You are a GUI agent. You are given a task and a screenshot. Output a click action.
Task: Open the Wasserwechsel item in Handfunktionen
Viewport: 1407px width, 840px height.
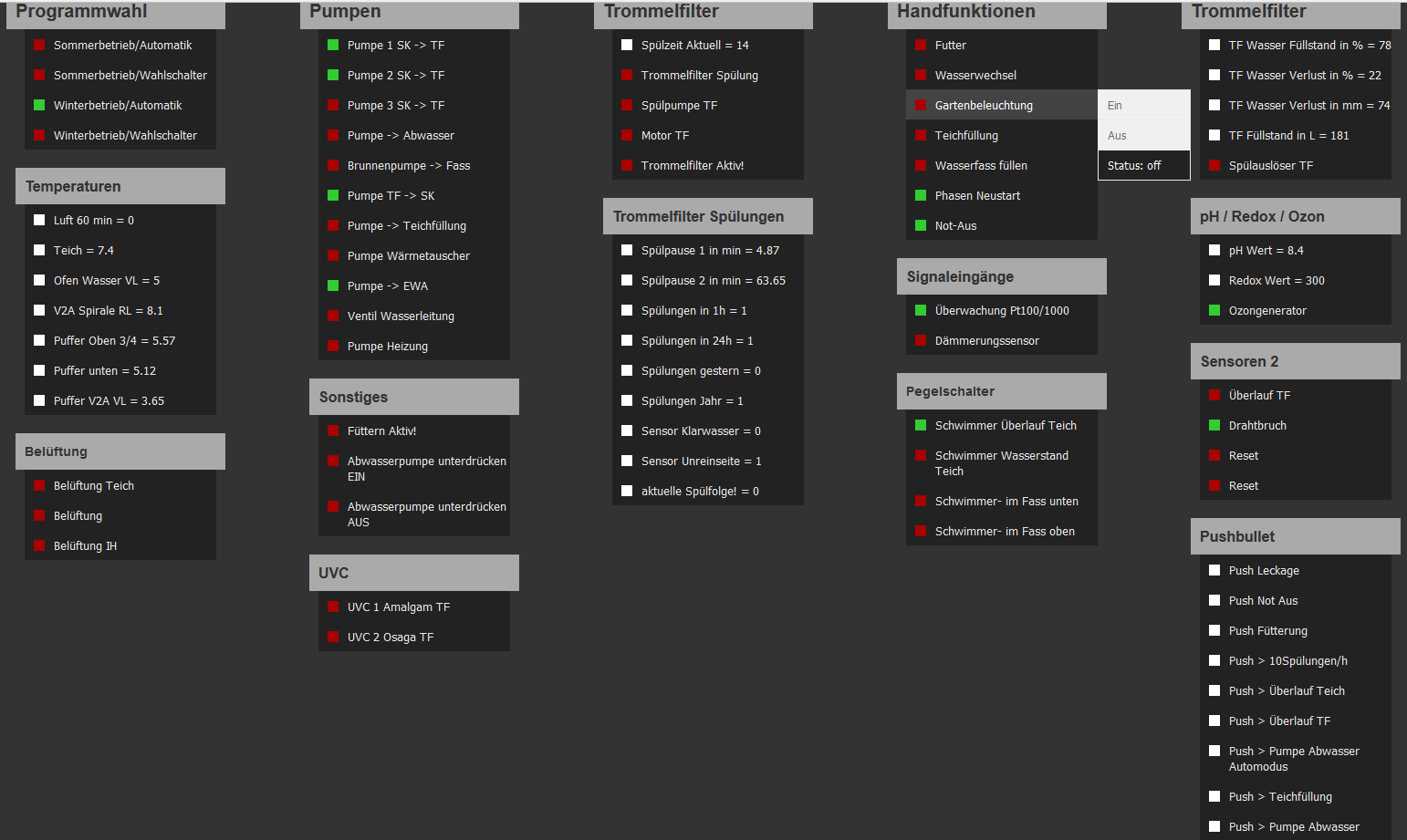[975, 76]
